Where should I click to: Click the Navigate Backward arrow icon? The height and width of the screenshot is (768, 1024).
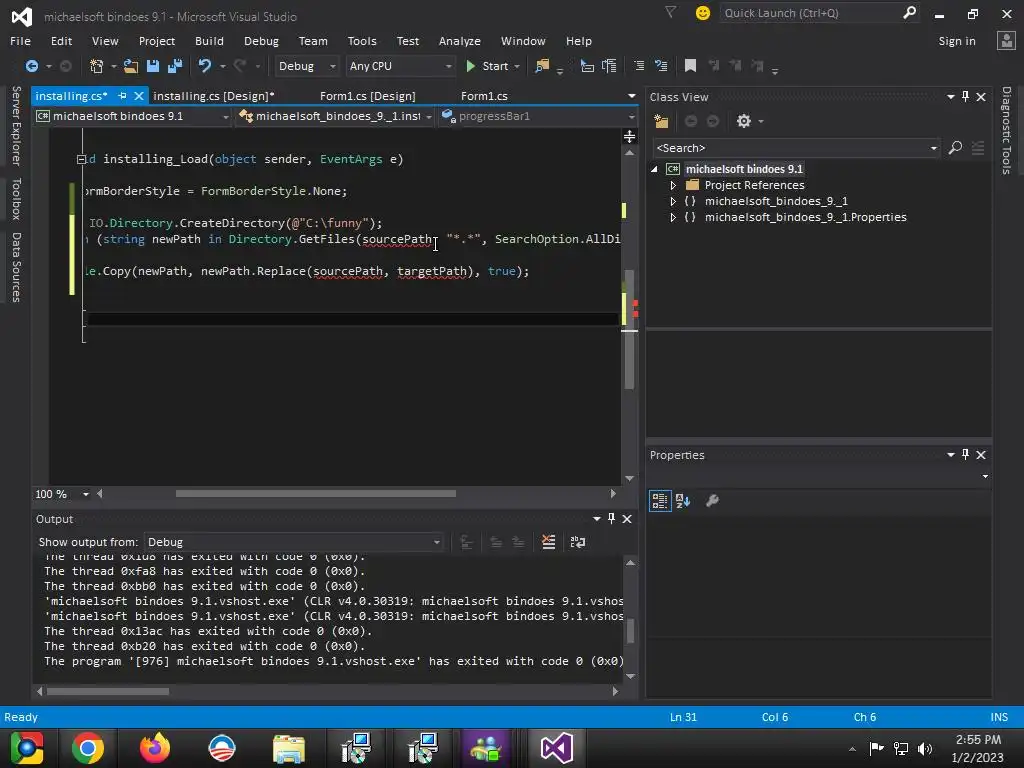(x=31, y=66)
